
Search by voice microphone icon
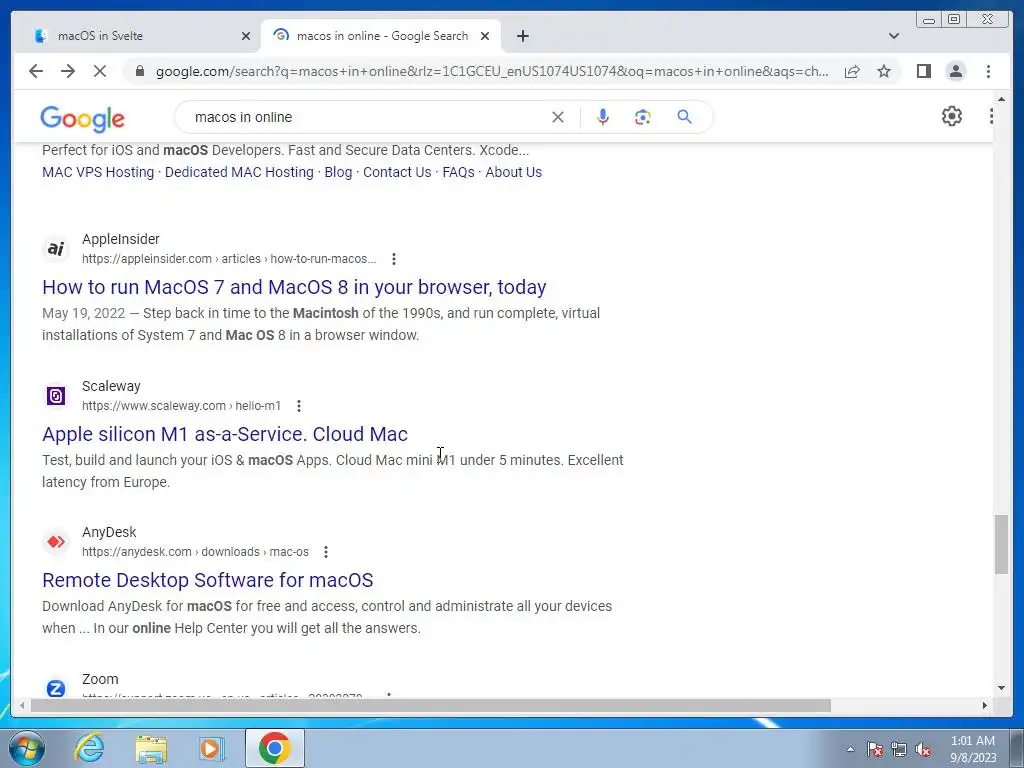603,117
